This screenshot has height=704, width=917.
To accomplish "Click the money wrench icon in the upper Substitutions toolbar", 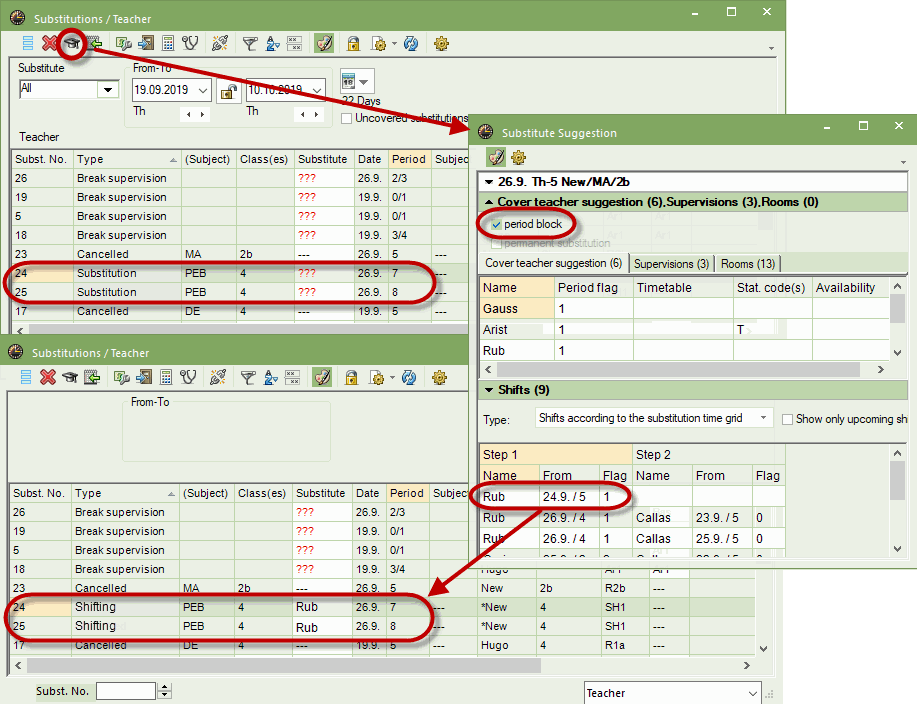I will click(124, 44).
